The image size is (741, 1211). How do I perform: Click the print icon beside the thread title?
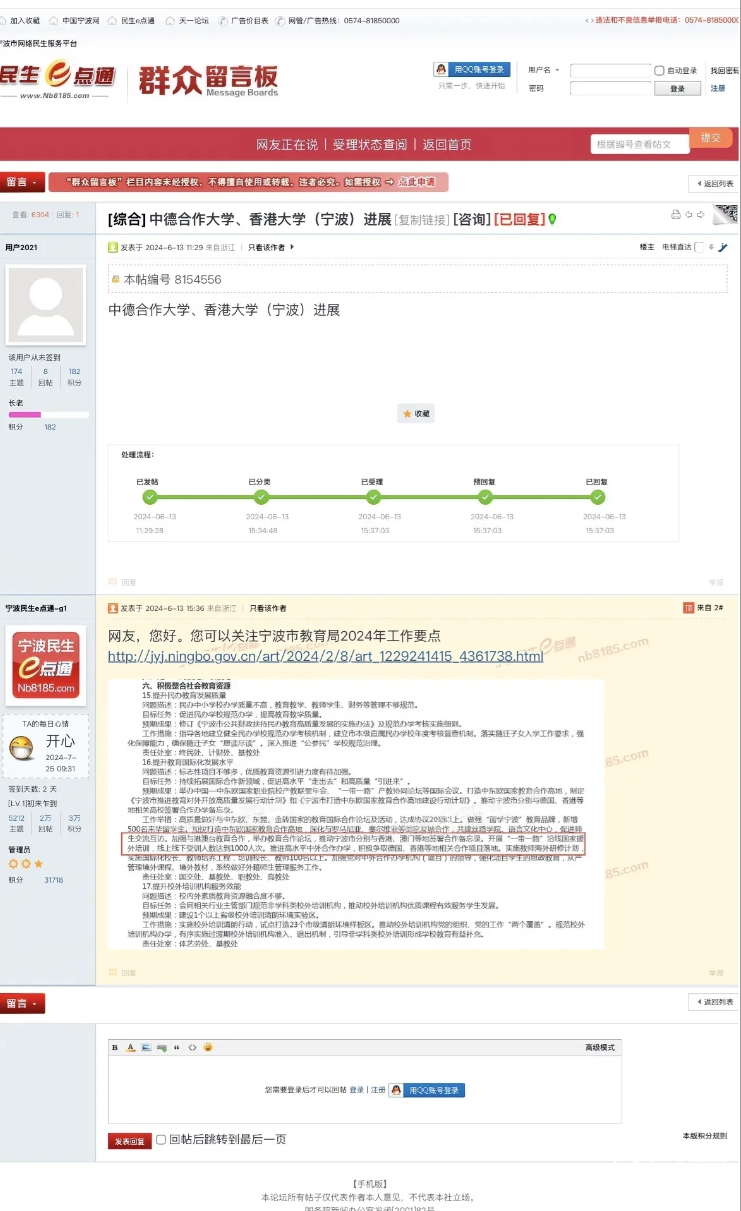click(676, 214)
